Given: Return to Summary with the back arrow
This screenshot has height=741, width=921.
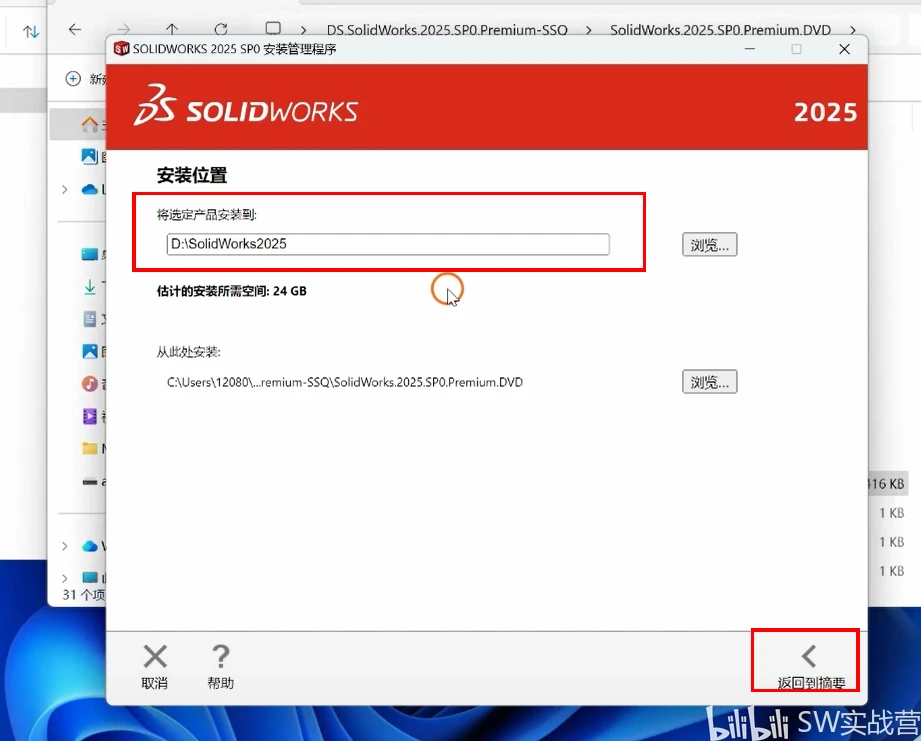Looking at the screenshot, I should click(811, 666).
